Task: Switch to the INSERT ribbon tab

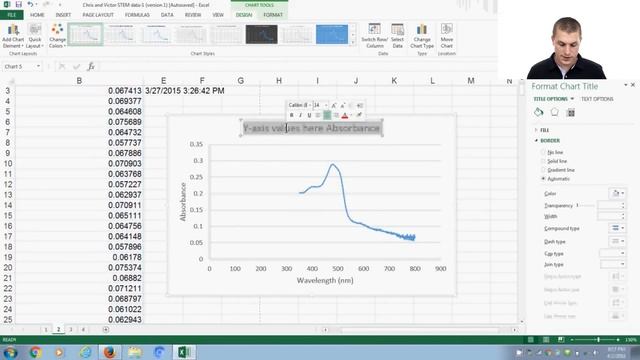Action: pos(63,15)
